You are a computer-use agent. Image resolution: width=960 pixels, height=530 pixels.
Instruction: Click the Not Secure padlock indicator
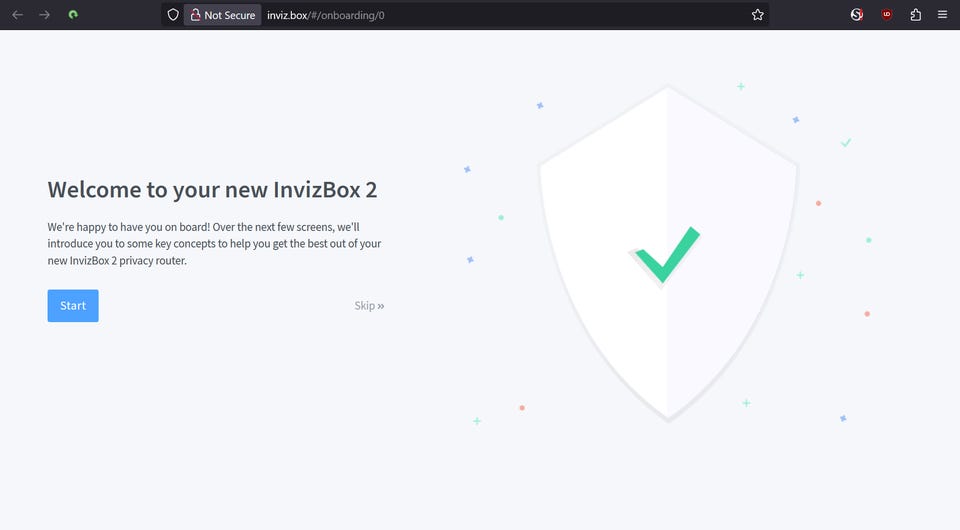[223, 15]
